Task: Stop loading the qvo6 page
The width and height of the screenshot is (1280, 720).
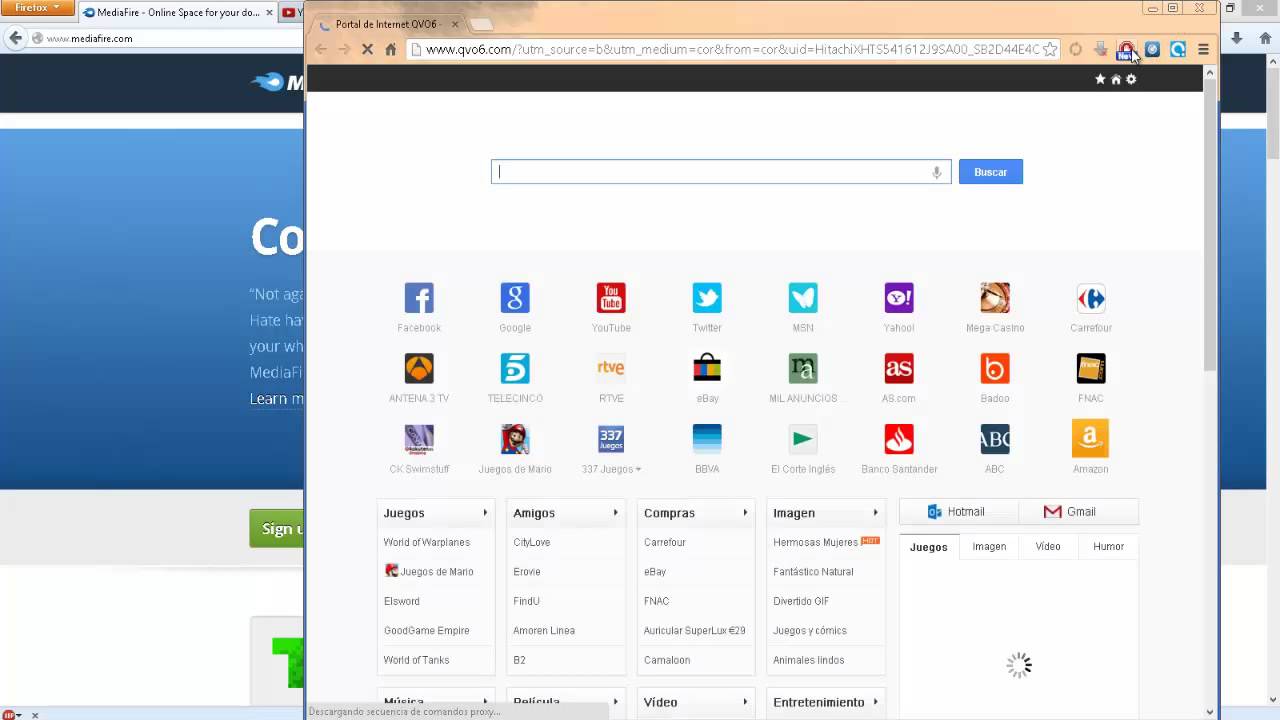Action: click(367, 49)
